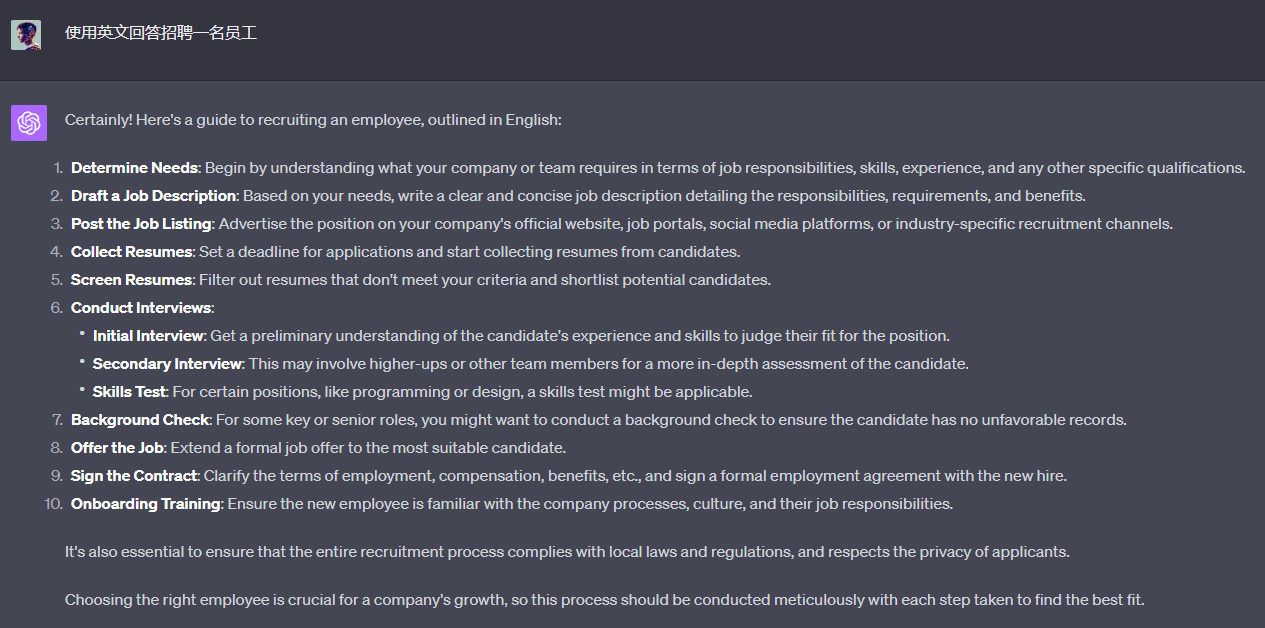The width and height of the screenshot is (1265, 628).
Task: Click "Post the Job Listing" bold text
Action: (x=141, y=224)
